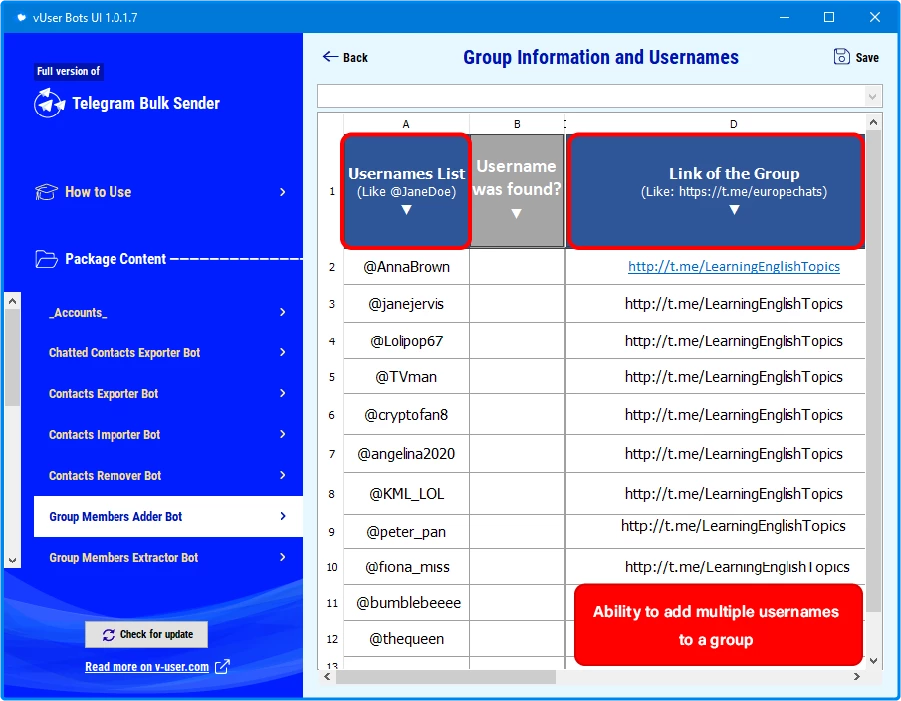Viewport: 901px width, 701px height.
Task: Select cell containing @thequeen
Action: (406, 639)
